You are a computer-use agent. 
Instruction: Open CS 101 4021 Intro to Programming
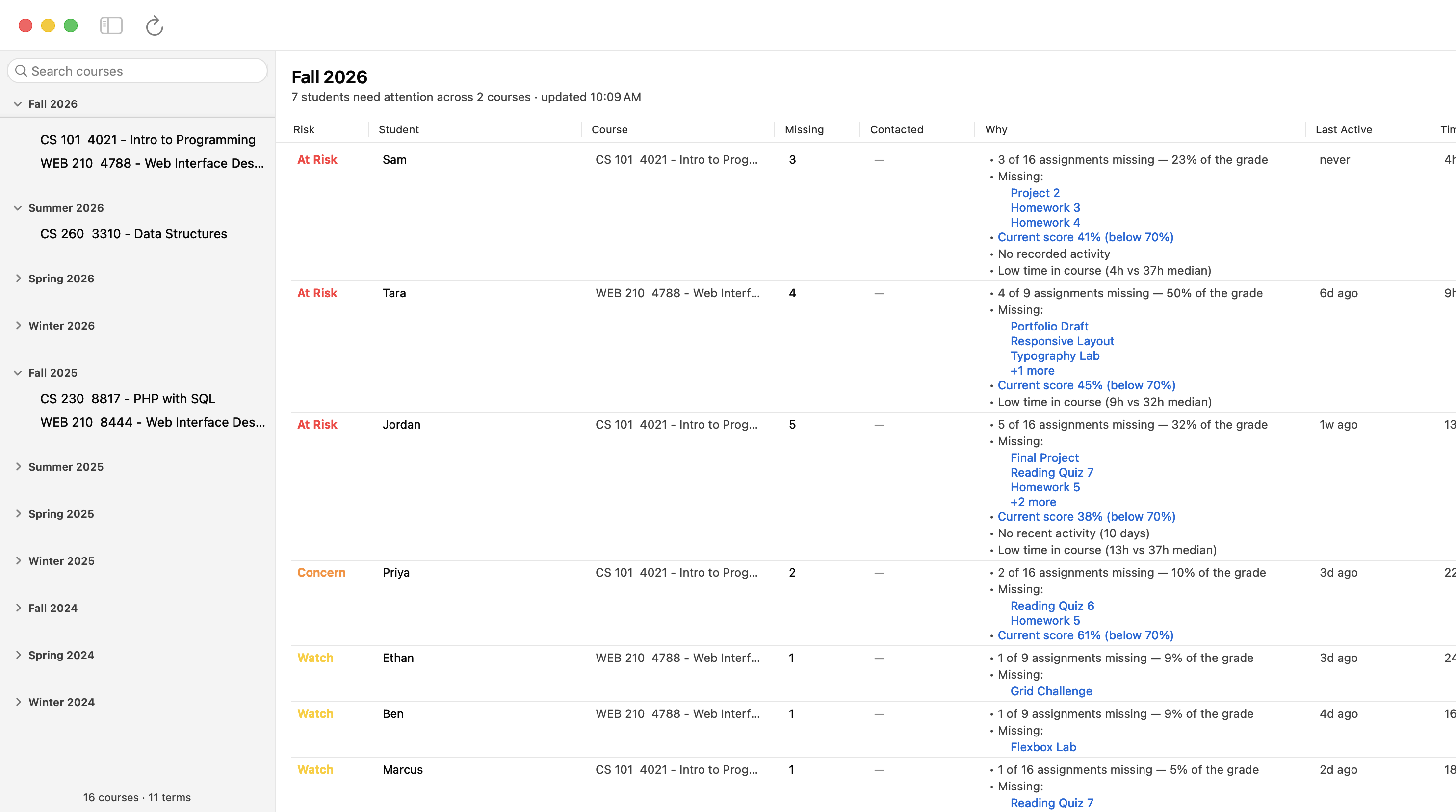(148, 140)
